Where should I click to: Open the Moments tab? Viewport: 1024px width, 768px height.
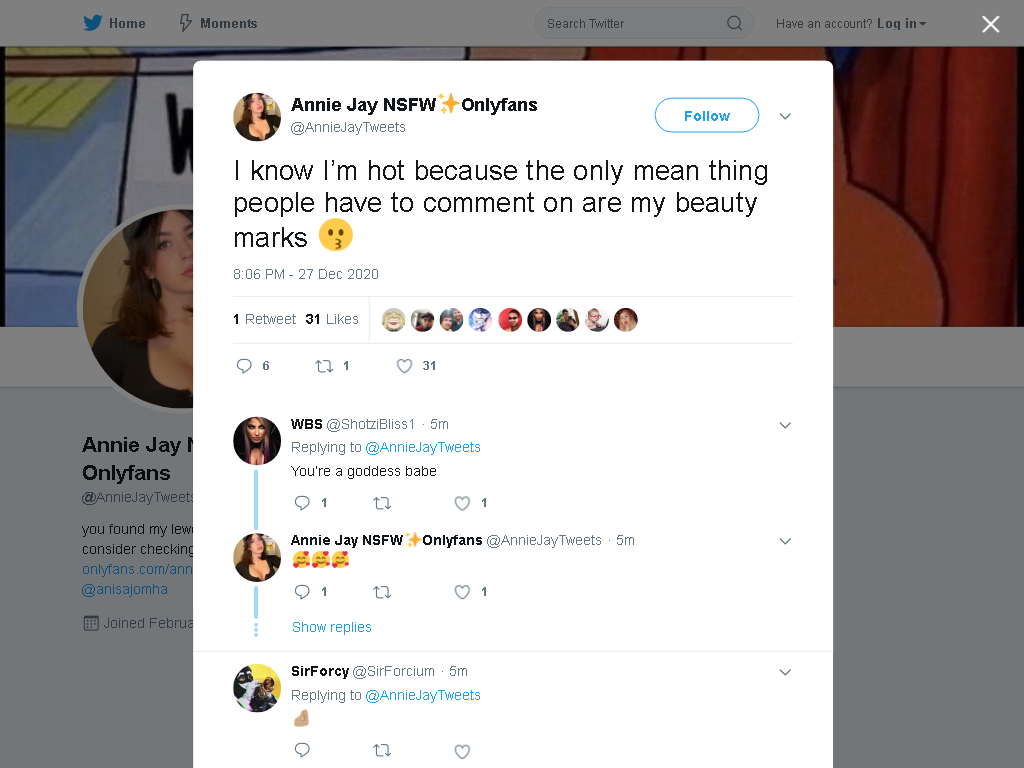[x=219, y=24]
